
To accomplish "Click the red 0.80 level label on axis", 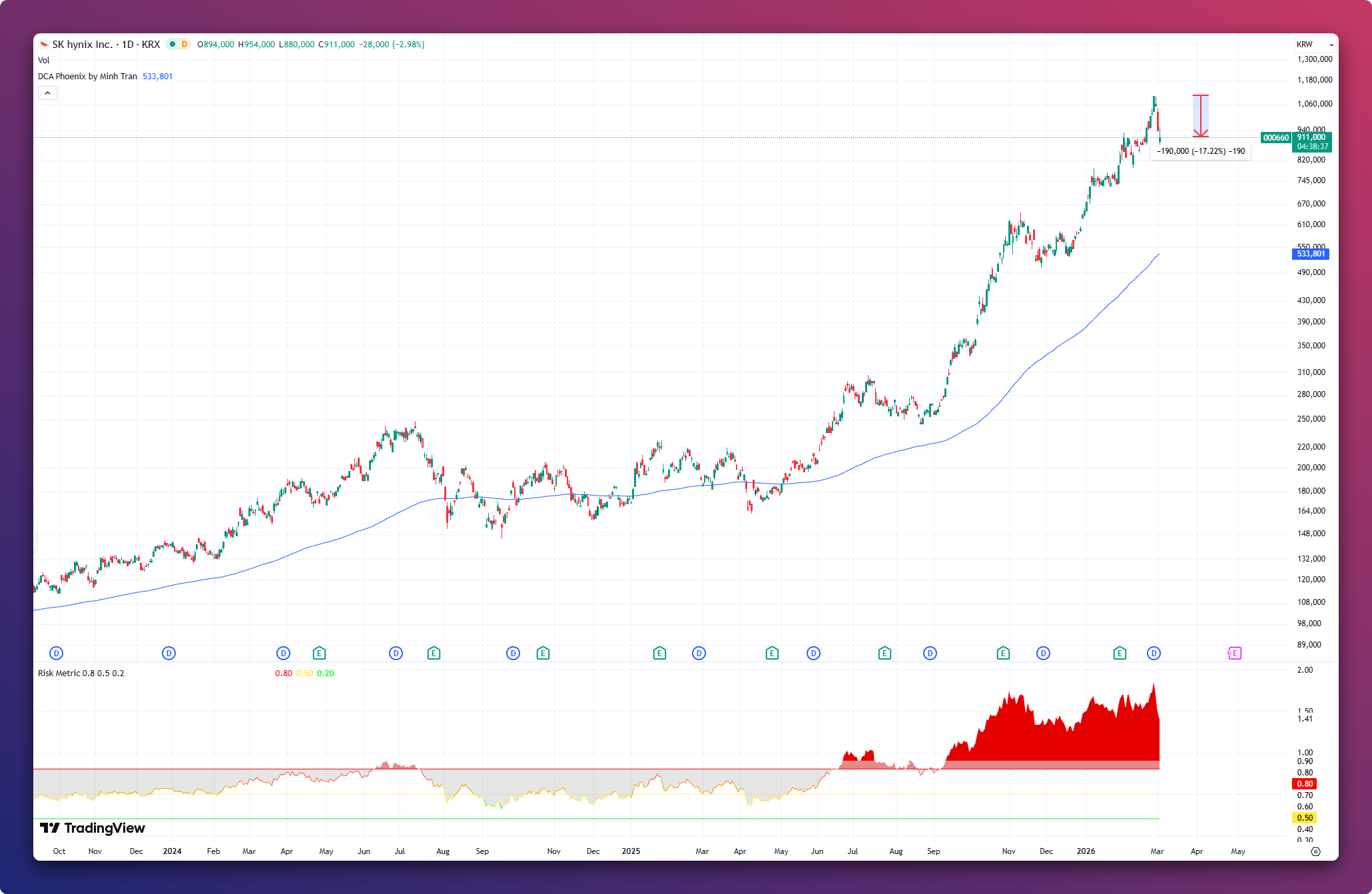I will [x=1305, y=784].
